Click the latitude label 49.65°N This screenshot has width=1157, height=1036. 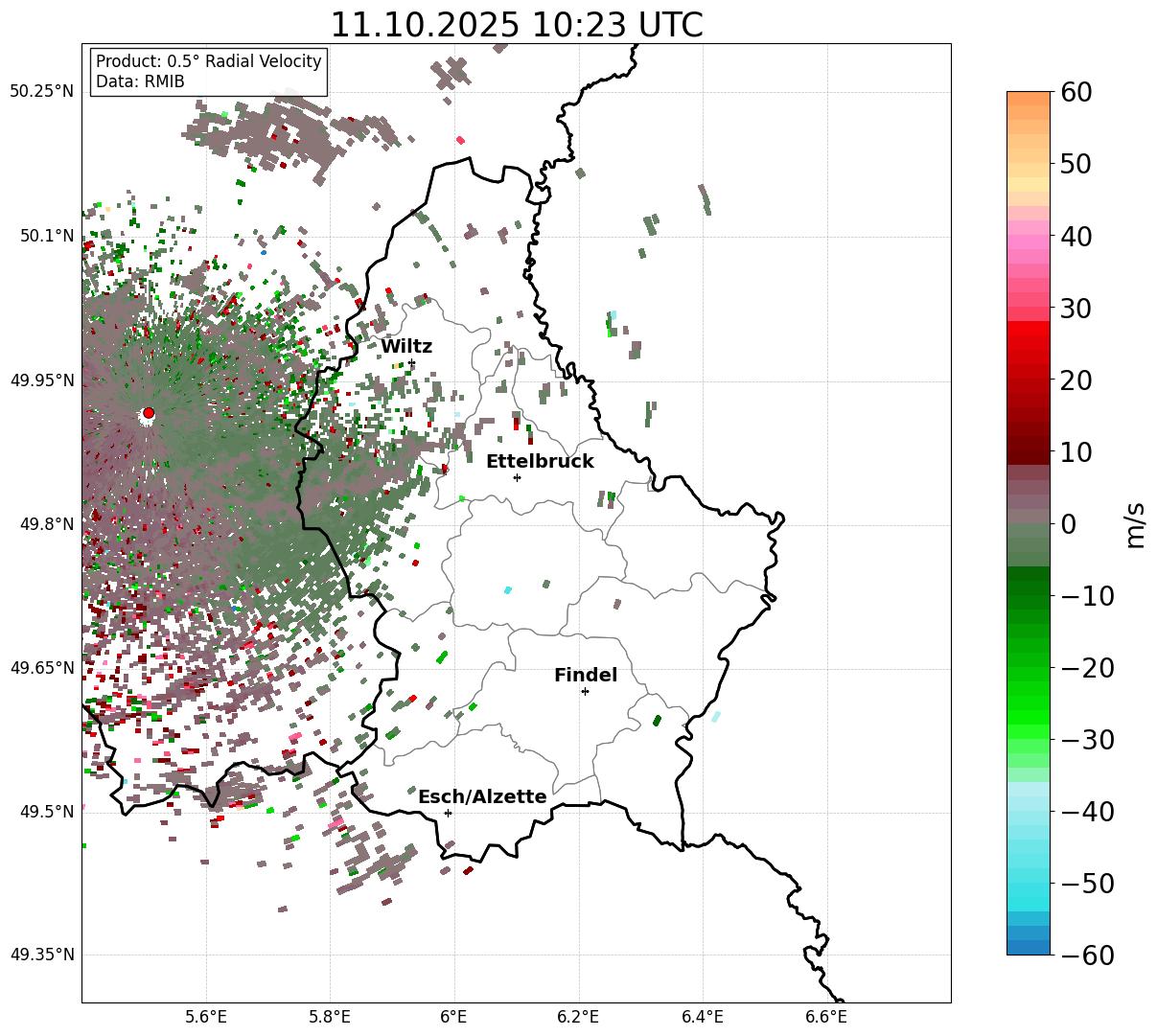coord(42,668)
